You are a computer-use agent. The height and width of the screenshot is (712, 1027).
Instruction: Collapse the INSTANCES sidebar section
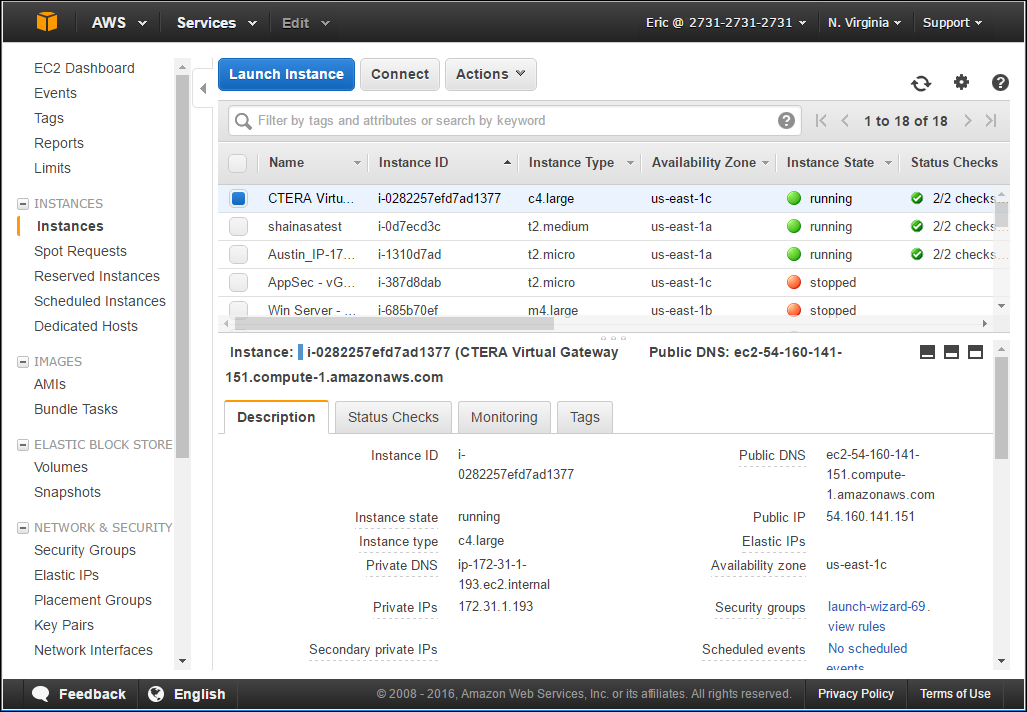click(23, 204)
